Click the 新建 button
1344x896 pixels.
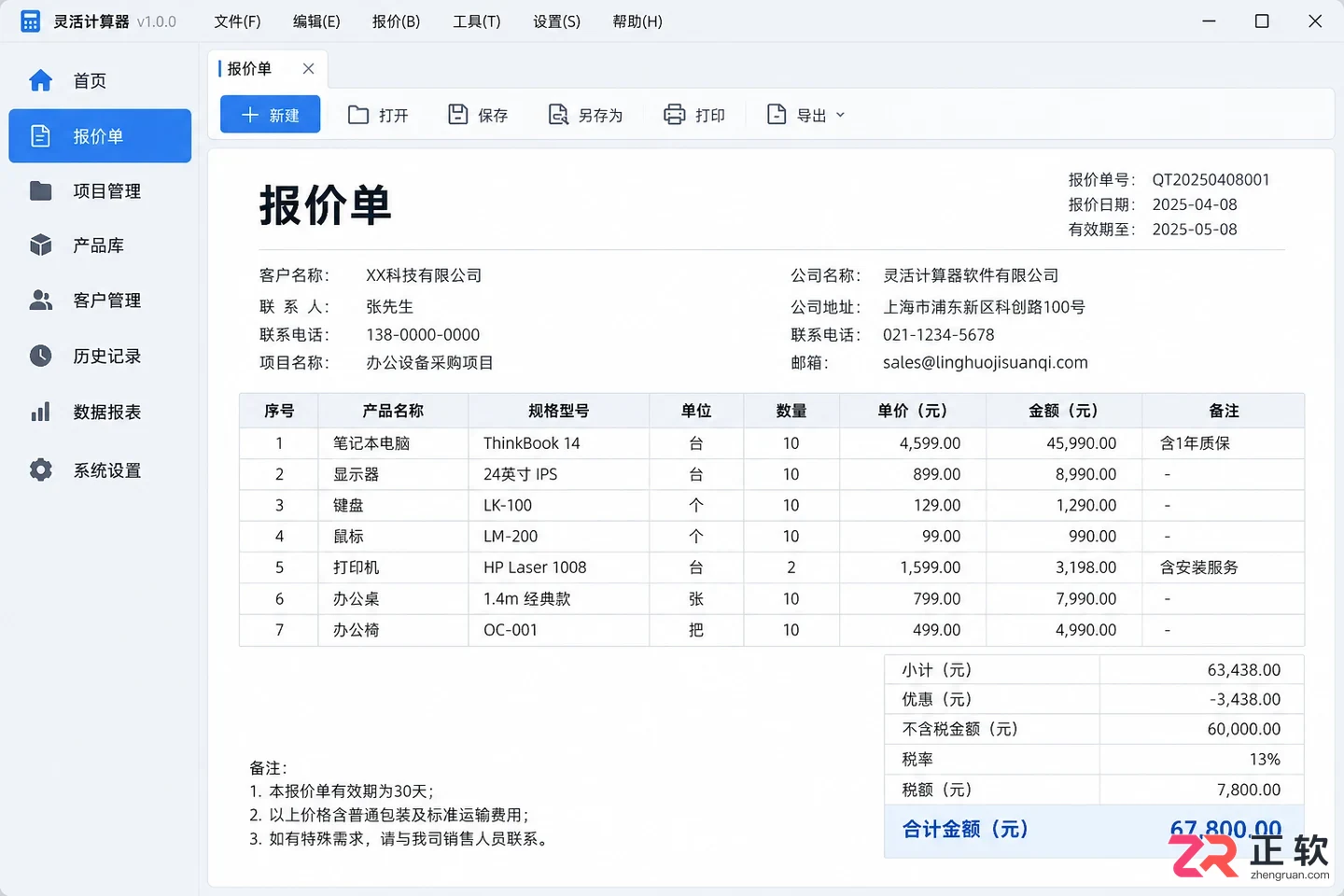pos(270,114)
